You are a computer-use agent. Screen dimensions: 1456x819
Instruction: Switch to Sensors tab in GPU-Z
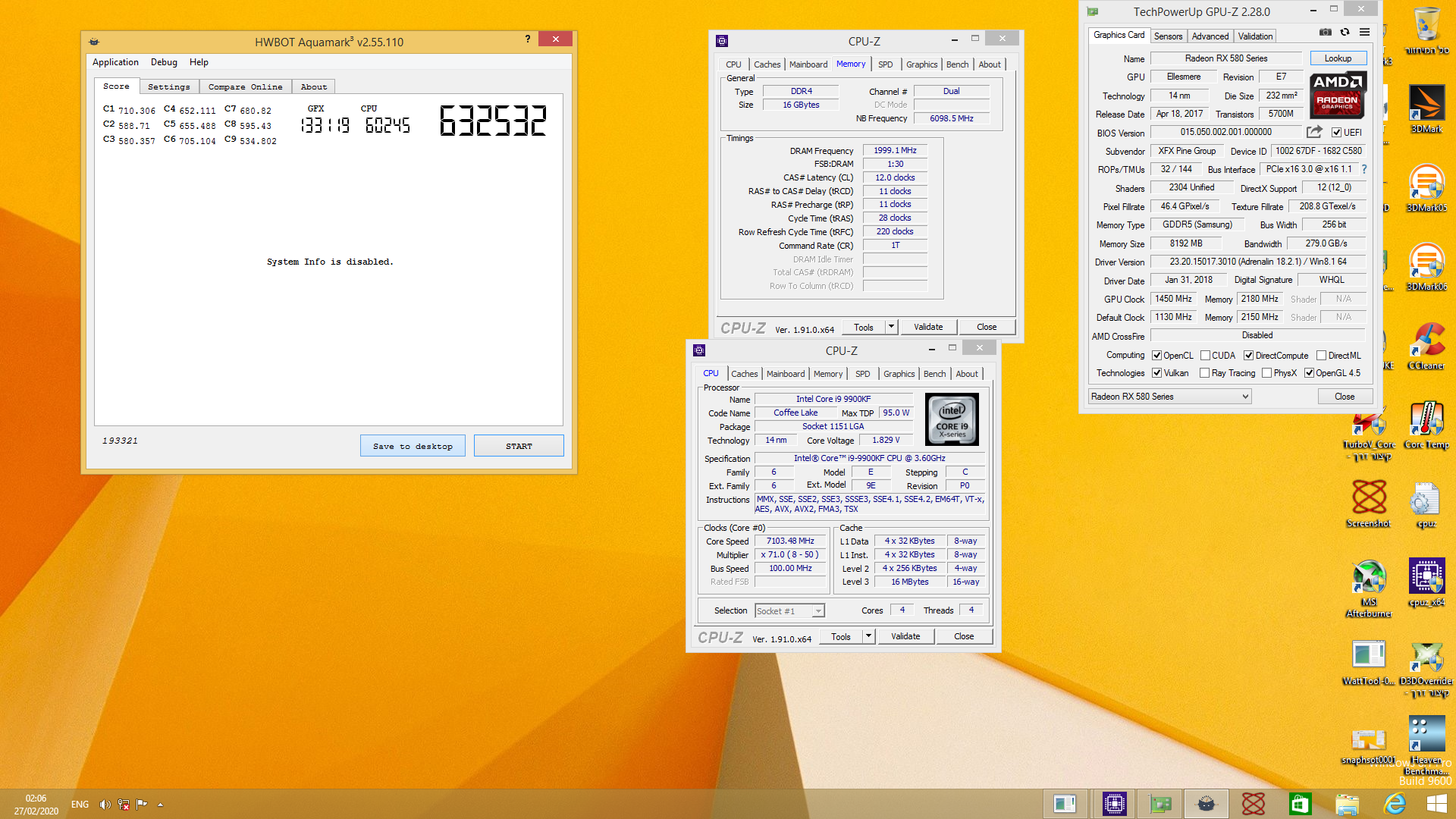pyautogui.click(x=1168, y=36)
